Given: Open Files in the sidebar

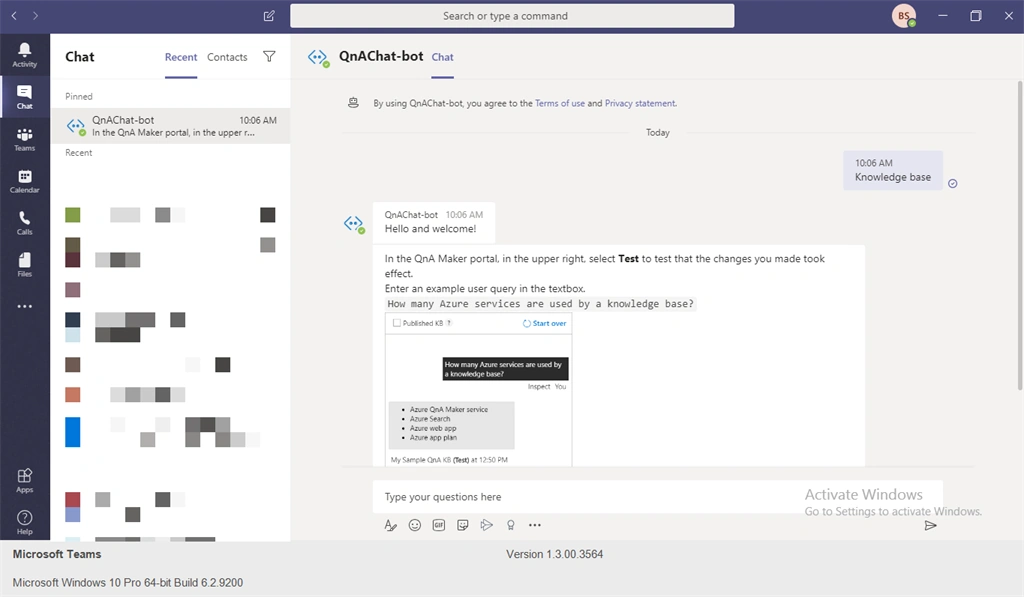Looking at the screenshot, I should click(24, 265).
